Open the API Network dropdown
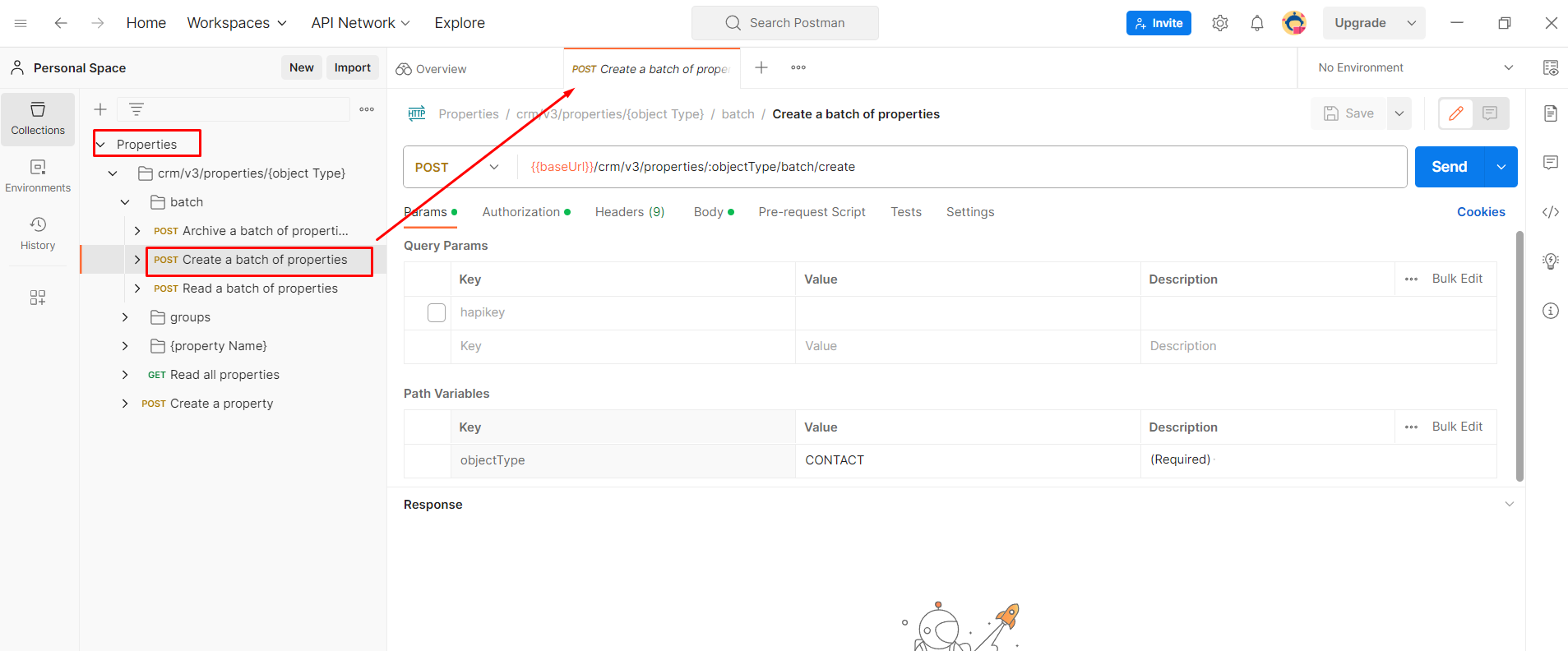 (x=360, y=23)
